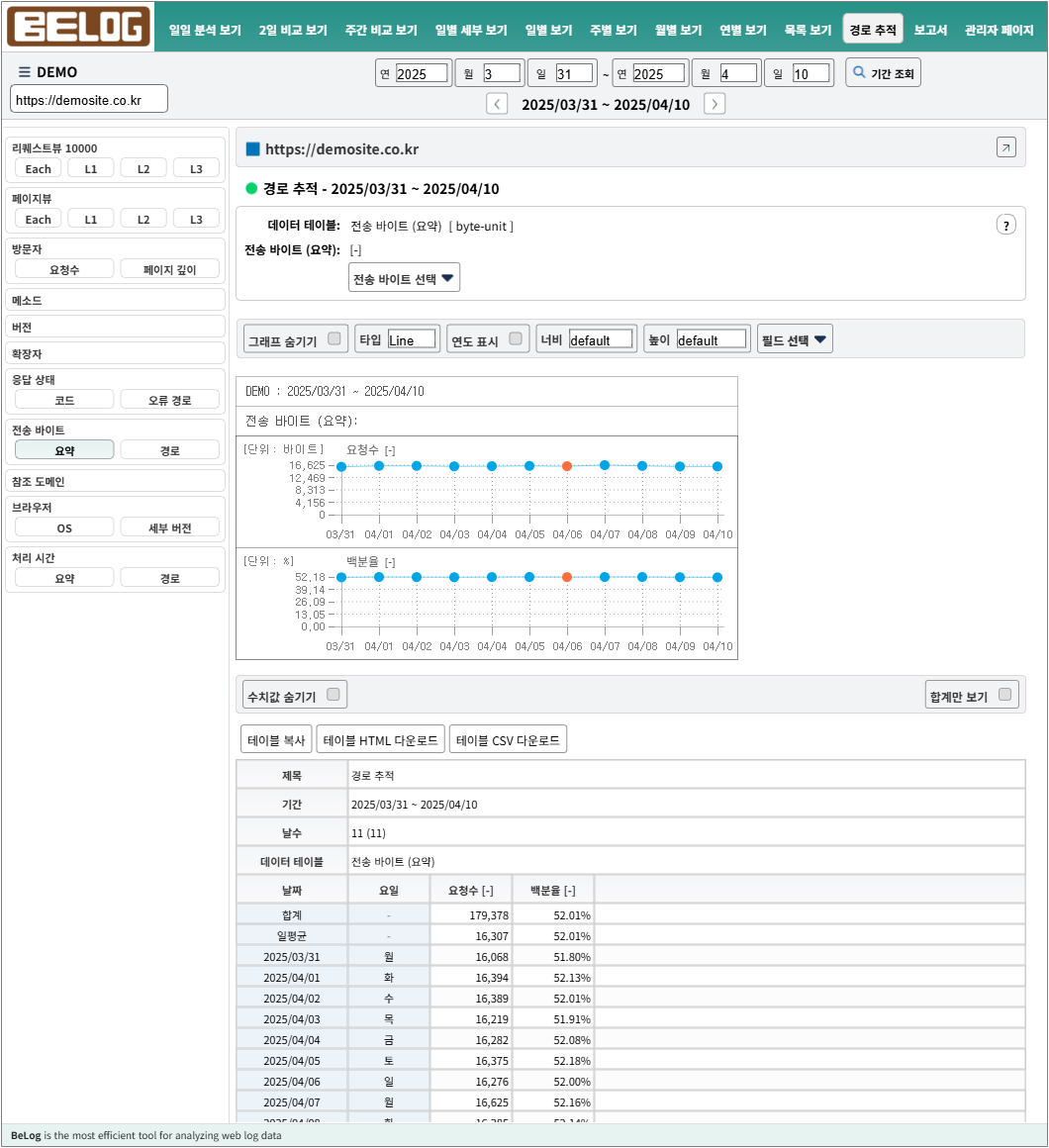1049x1148 pixels.
Task: Click the https://demosite.co.kr heading link
Action: point(341,149)
